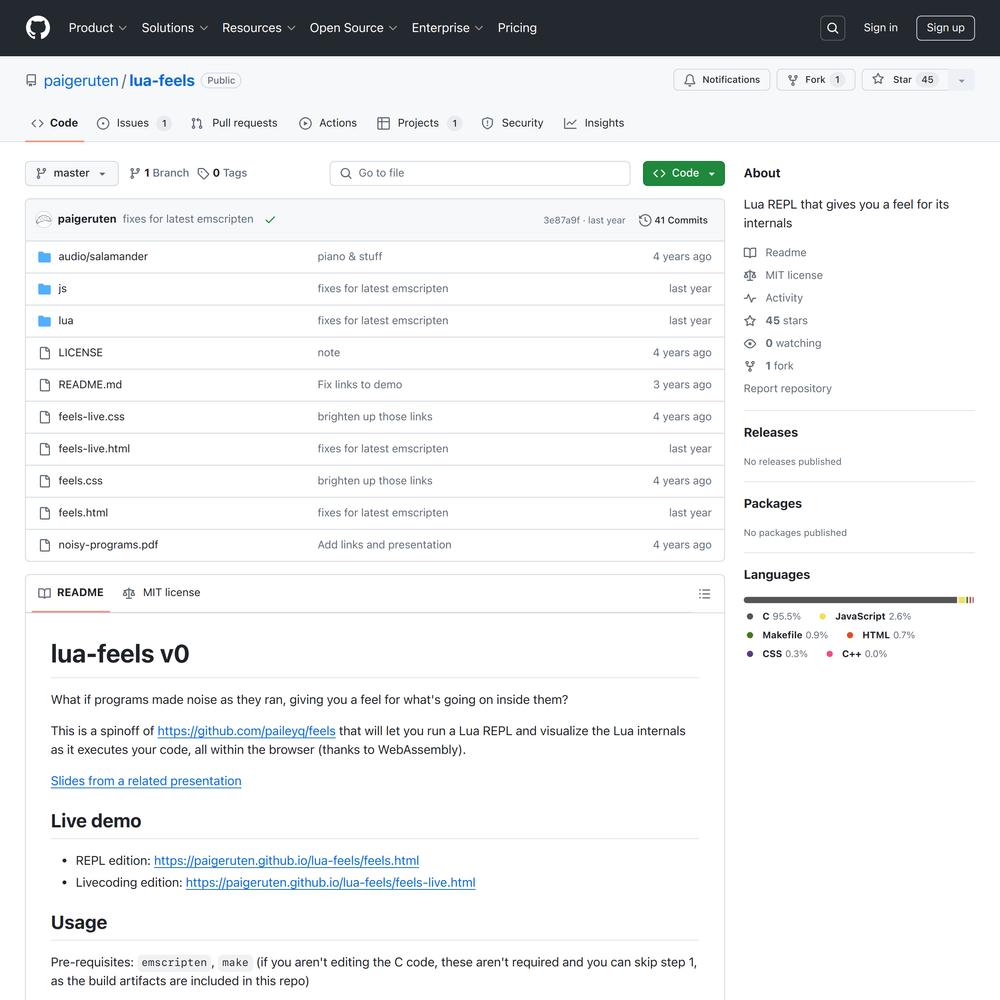Open the feels.html file
This screenshot has height=1000, width=1000.
(x=83, y=513)
